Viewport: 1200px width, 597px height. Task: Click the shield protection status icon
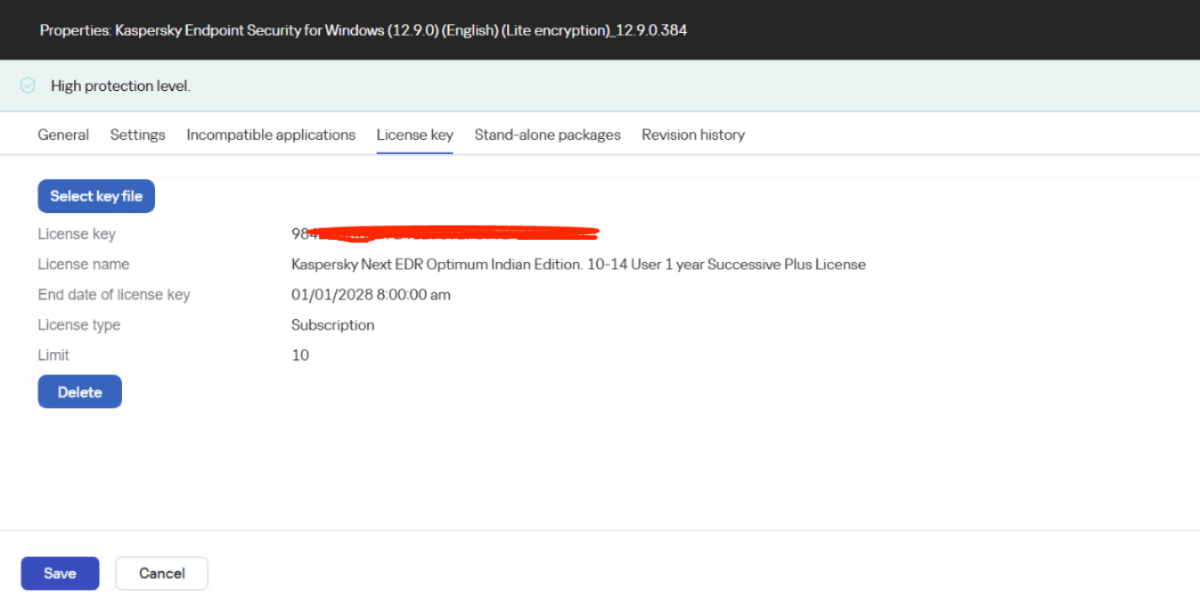coord(28,86)
